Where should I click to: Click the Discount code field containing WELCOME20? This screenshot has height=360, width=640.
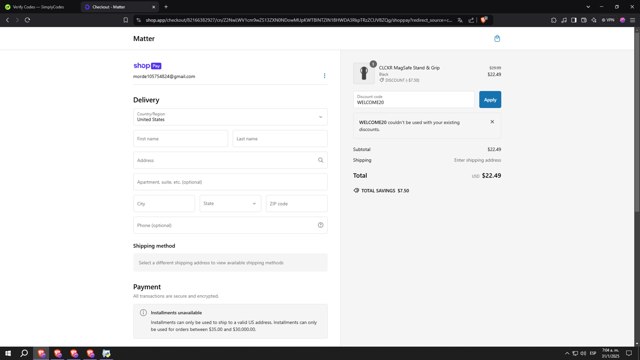tap(414, 100)
